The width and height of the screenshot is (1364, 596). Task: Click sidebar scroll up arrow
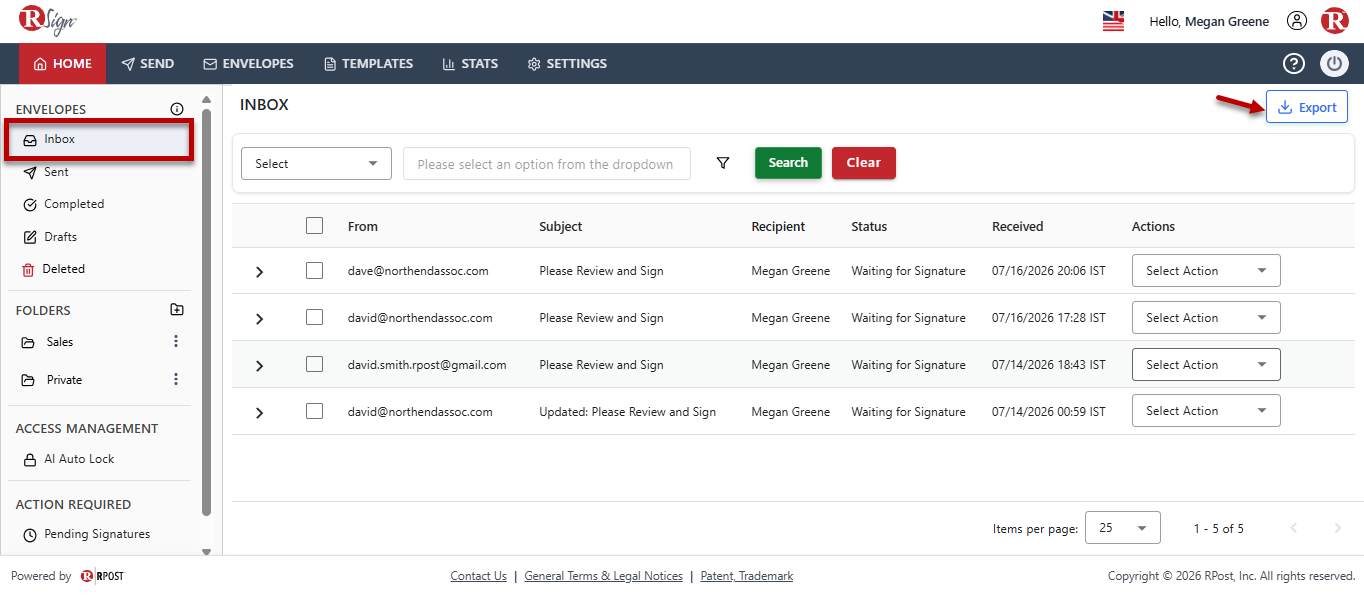(206, 99)
